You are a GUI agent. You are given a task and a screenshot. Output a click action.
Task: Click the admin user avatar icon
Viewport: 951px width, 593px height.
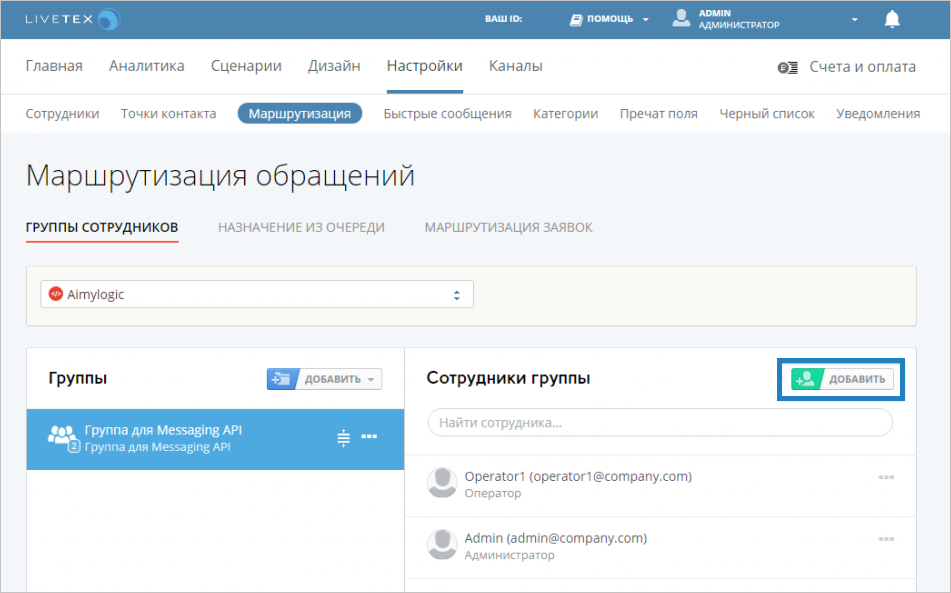(681, 19)
